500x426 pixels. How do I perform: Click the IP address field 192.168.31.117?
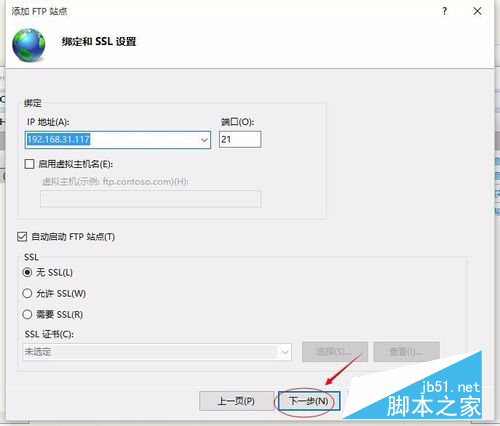[118, 140]
